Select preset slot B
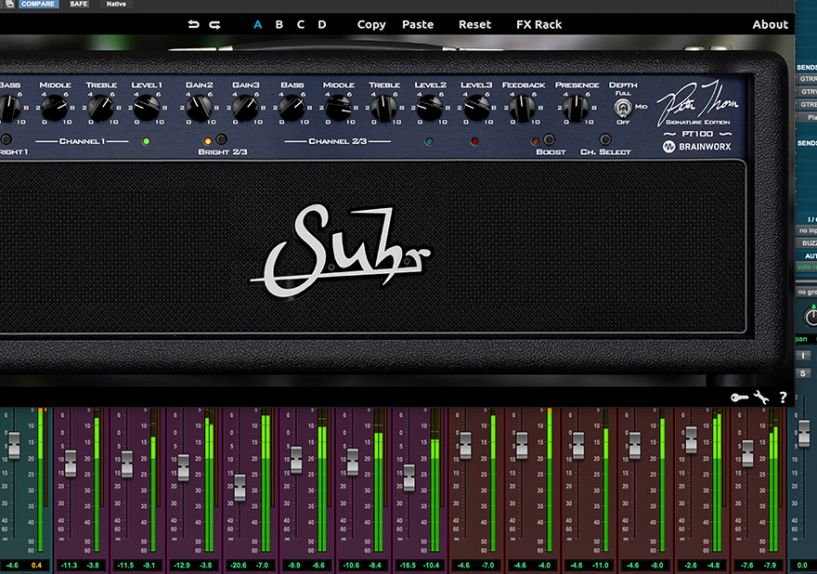 [x=279, y=24]
